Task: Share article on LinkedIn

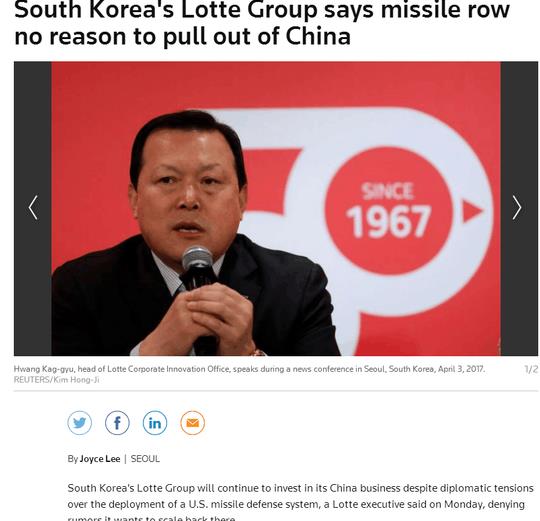Action: 155,423
